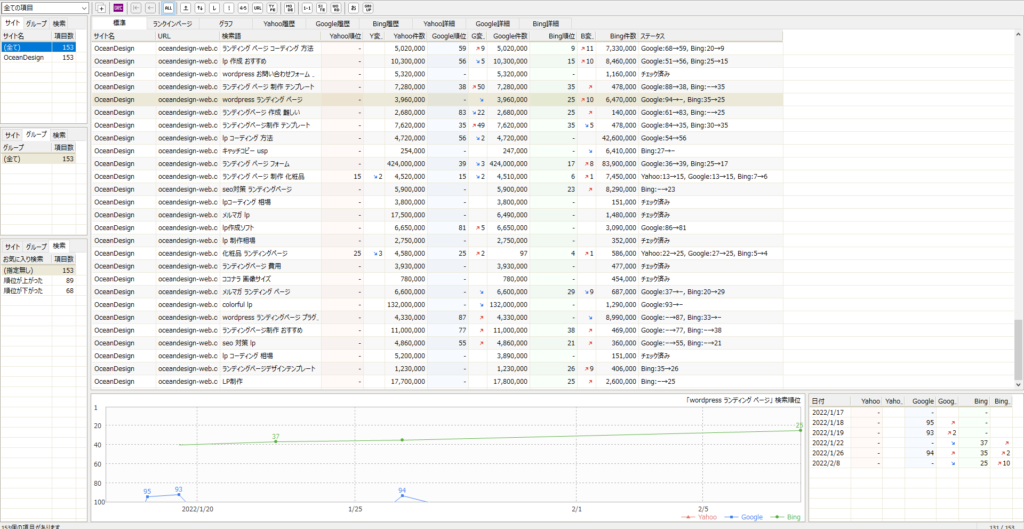
Task: Click the exclamation mark filter icon
Action: 229,8
